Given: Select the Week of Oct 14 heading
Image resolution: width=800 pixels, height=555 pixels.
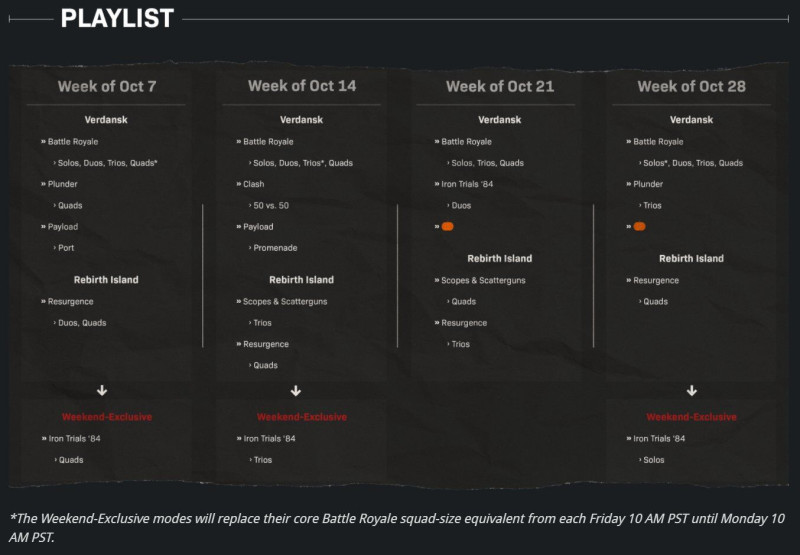Looking at the screenshot, I should click(302, 86).
